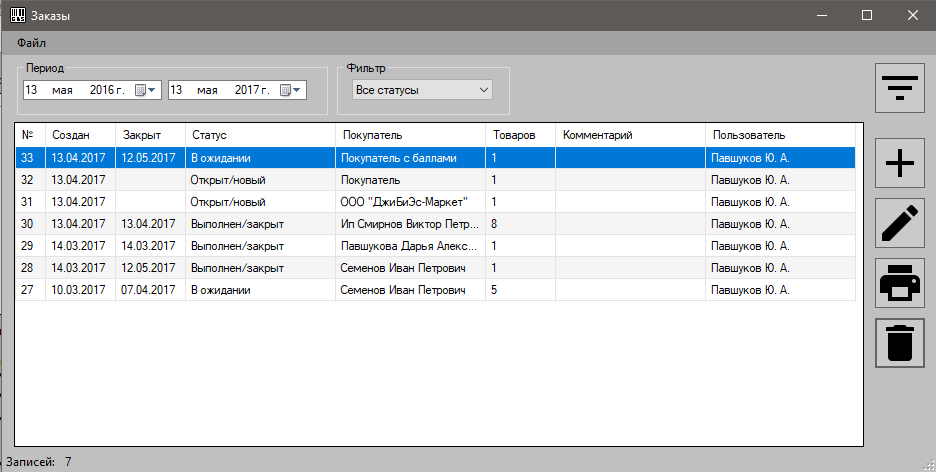The height and width of the screenshot is (472, 936).
Task: Click the Пользователь column header
Action: 780,135
